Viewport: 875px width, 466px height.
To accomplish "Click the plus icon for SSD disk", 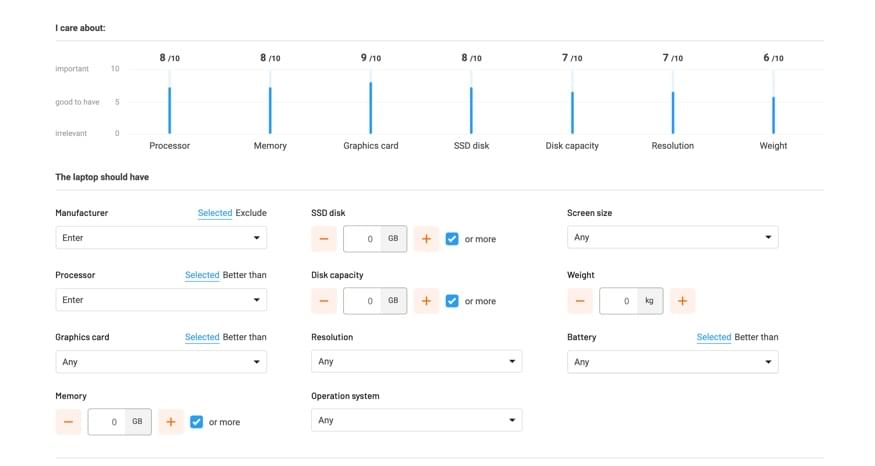I will click(x=426, y=239).
